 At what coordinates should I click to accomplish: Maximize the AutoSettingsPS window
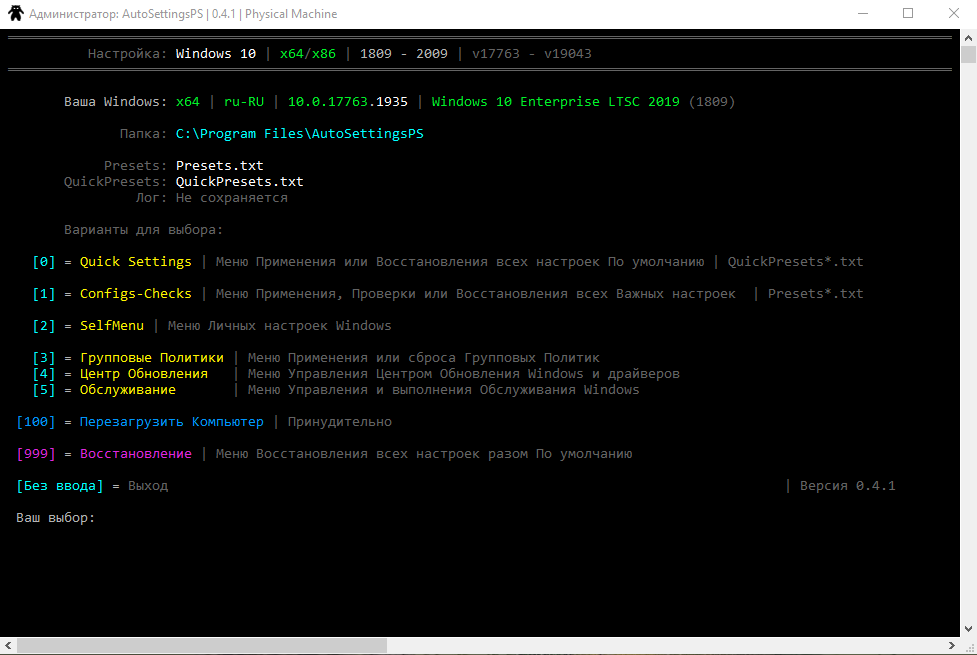pos(908,14)
